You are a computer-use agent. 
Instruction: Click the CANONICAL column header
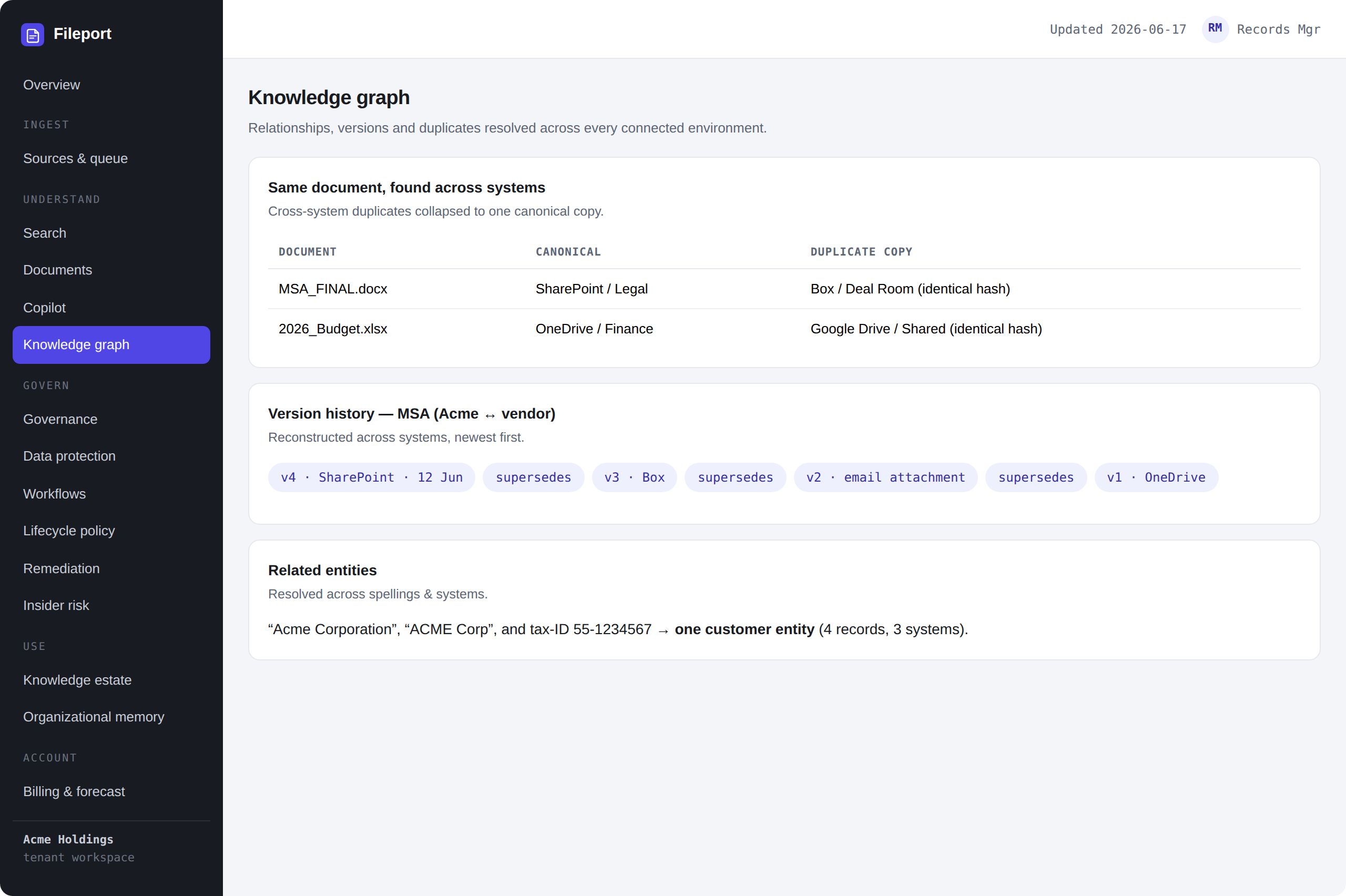coord(568,251)
